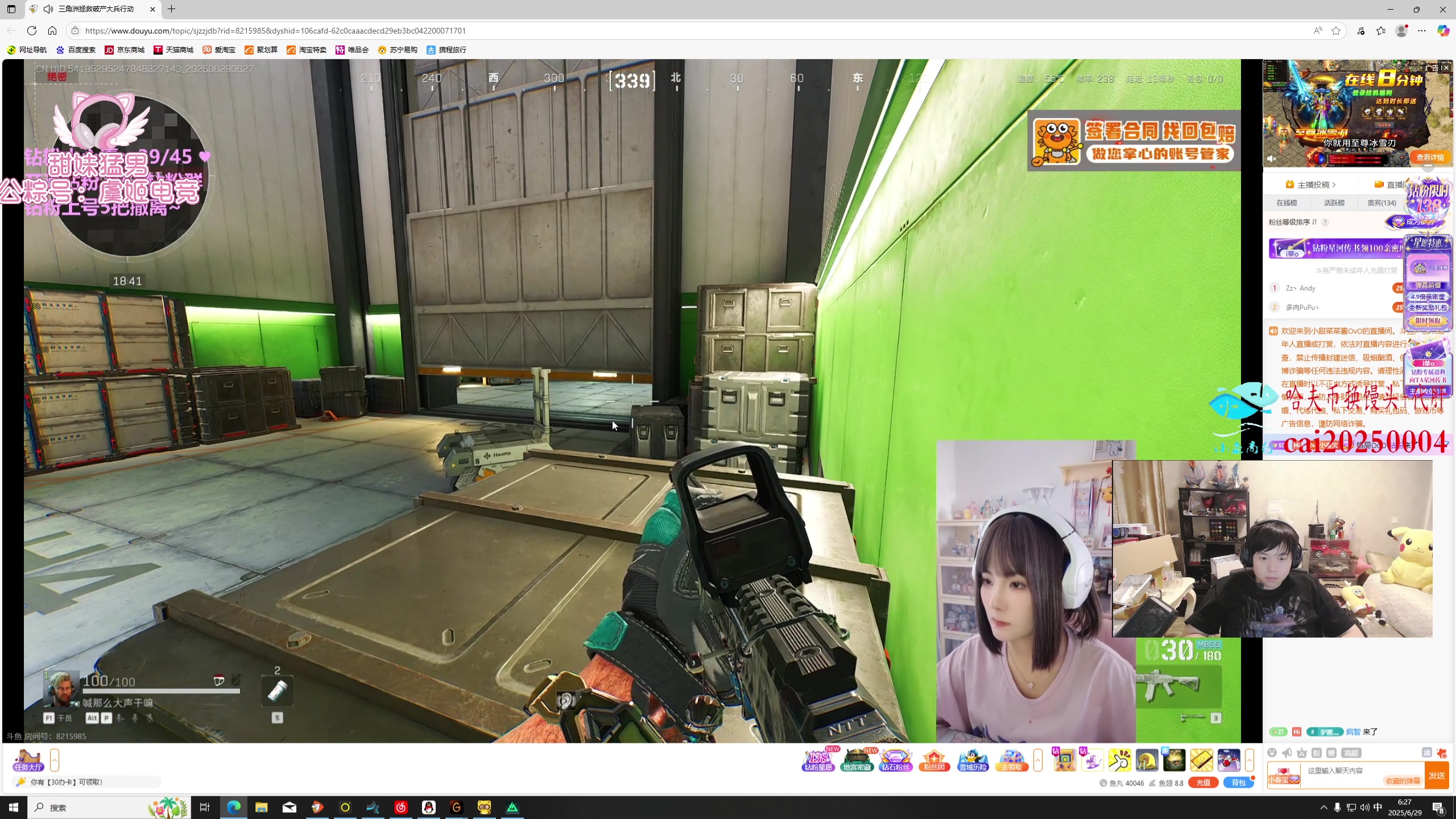This screenshot has height=819, width=1456.
Task: Open the browser tab actions menu
Action: (x=11, y=9)
